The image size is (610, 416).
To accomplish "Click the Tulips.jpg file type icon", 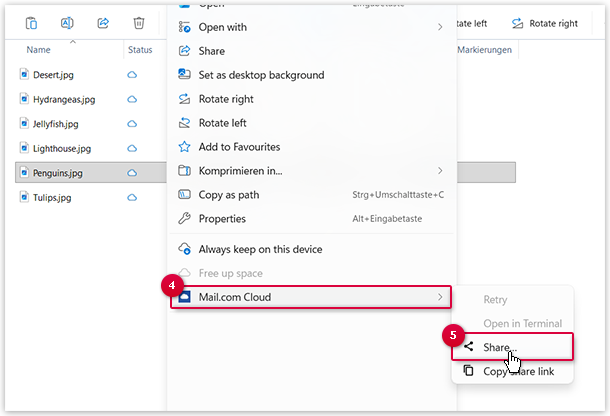I will click(24, 197).
